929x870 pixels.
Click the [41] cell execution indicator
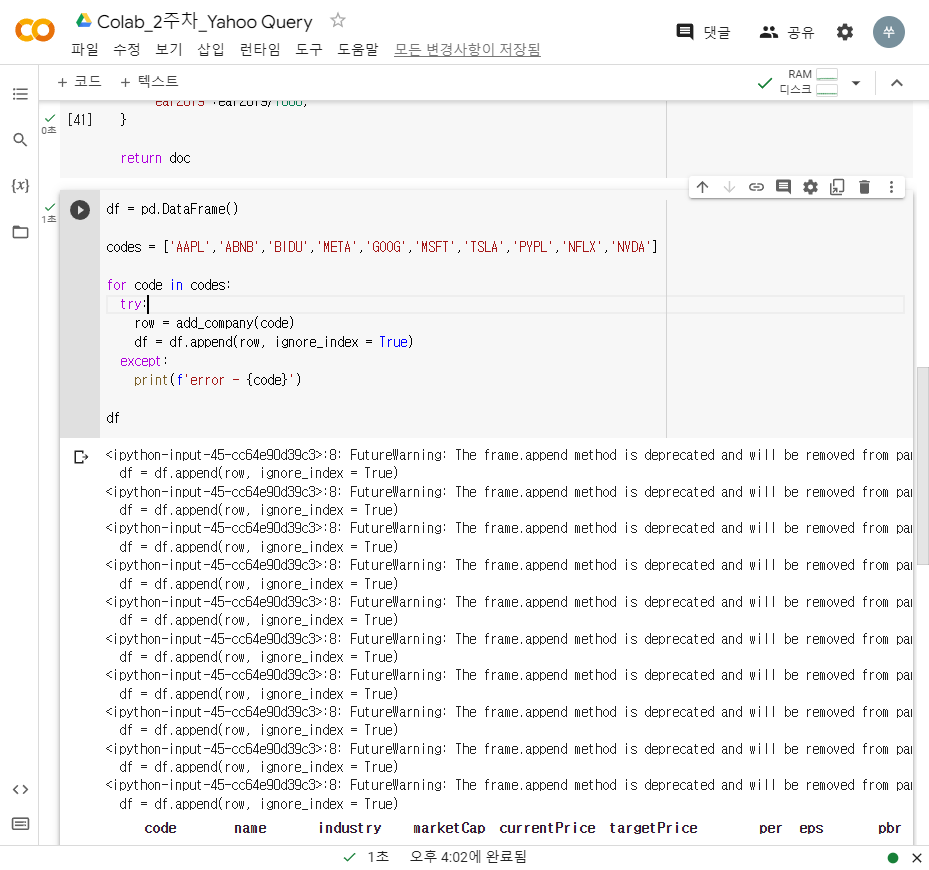click(79, 120)
